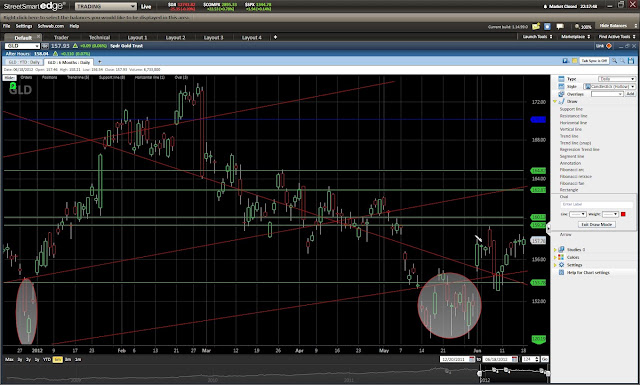Viewport: 640px width, 385px height.
Task: Click the orange Link diamond icon
Action: click(x=609, y=46)
